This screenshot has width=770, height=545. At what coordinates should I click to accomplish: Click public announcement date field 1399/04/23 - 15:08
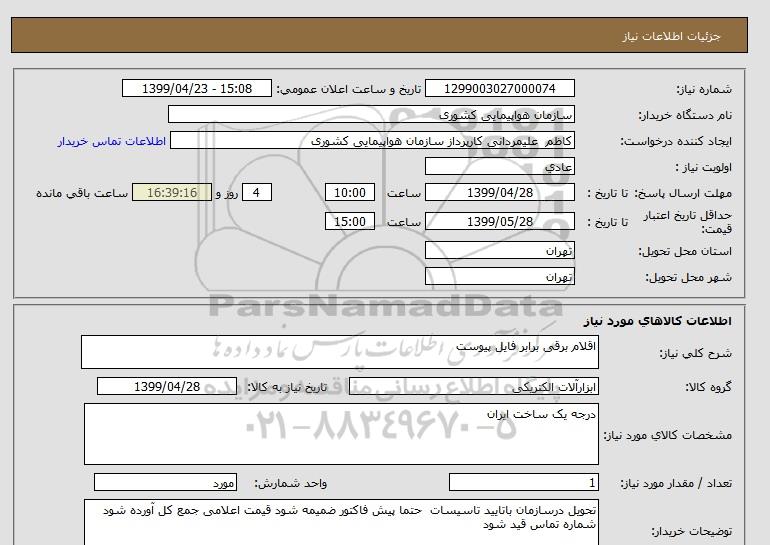(x=196, y=88)
